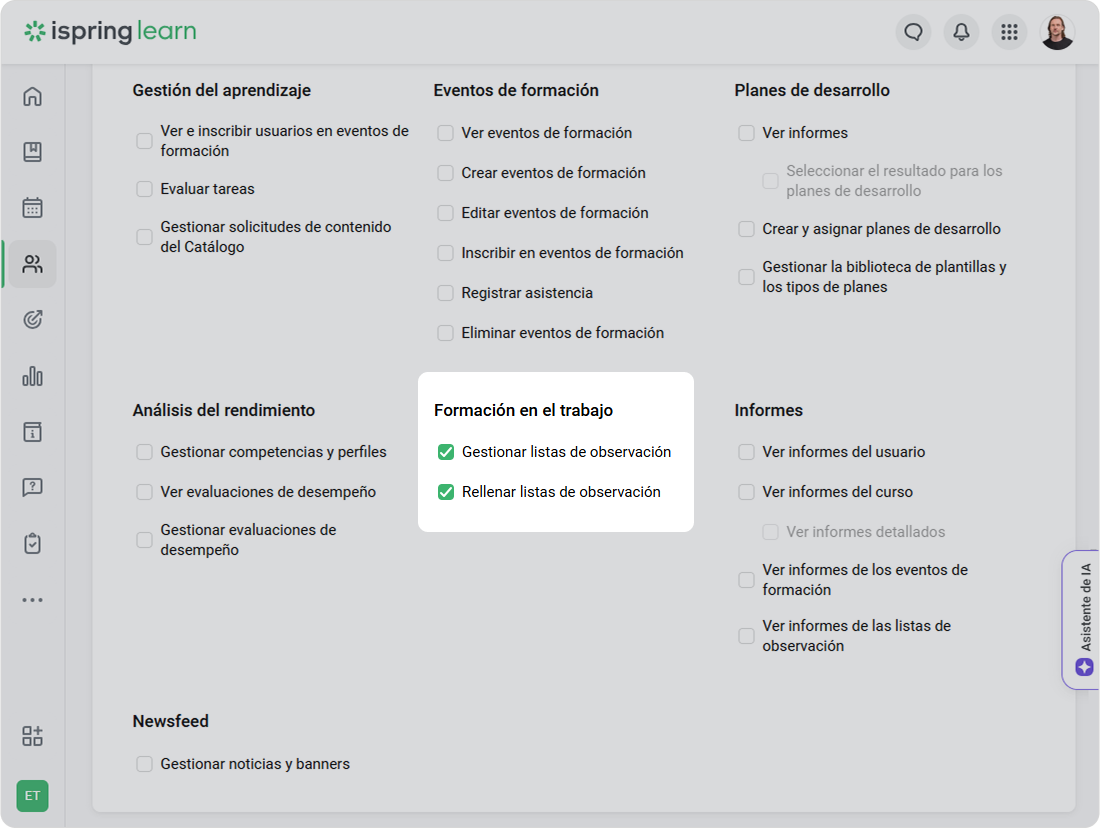Viewport: 1100px width, 828px height.
Task: Open the calendar icon in sidebar
Action: coord(32,208)
